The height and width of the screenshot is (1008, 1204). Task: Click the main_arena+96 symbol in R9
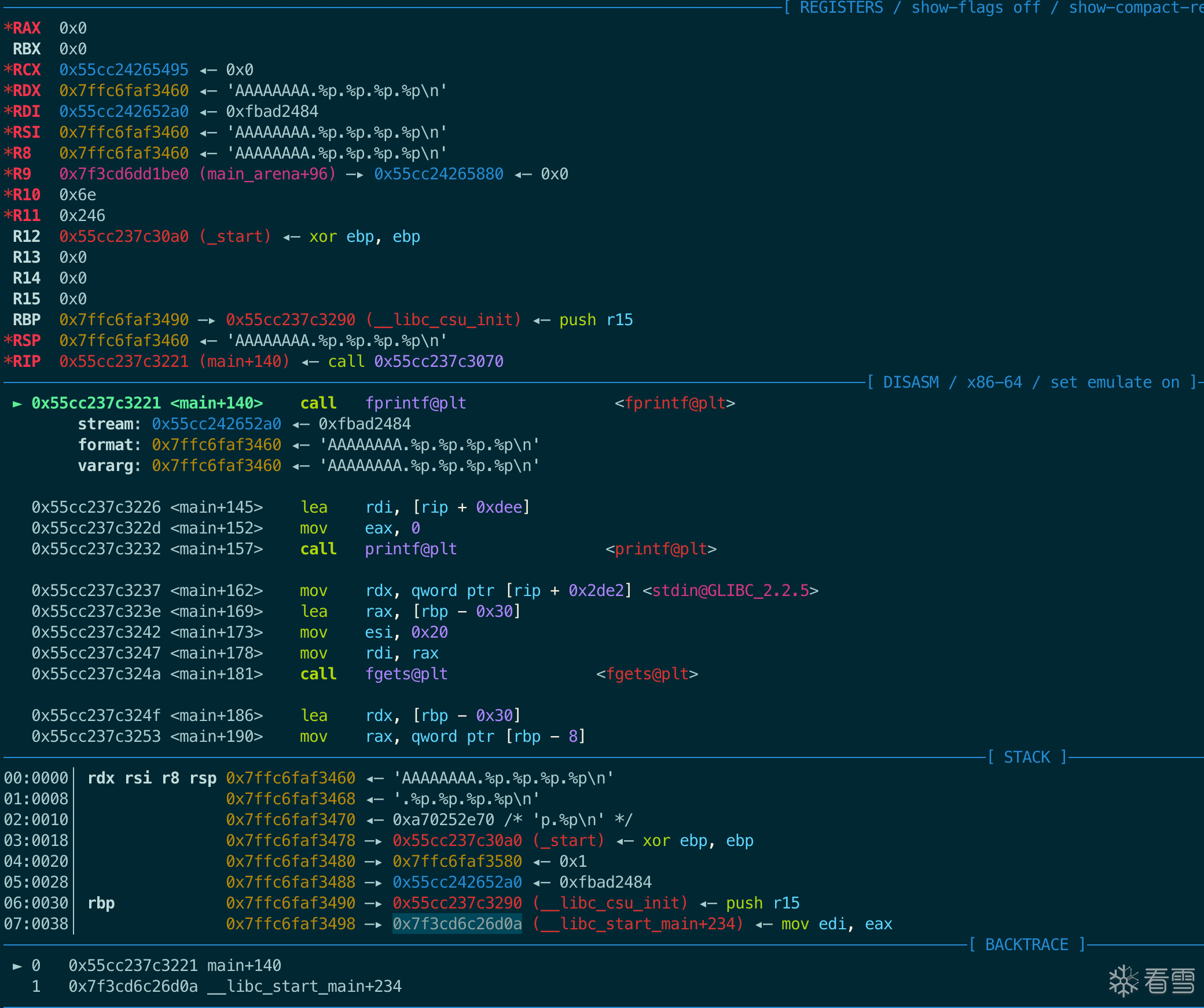[x=267, y=174]
